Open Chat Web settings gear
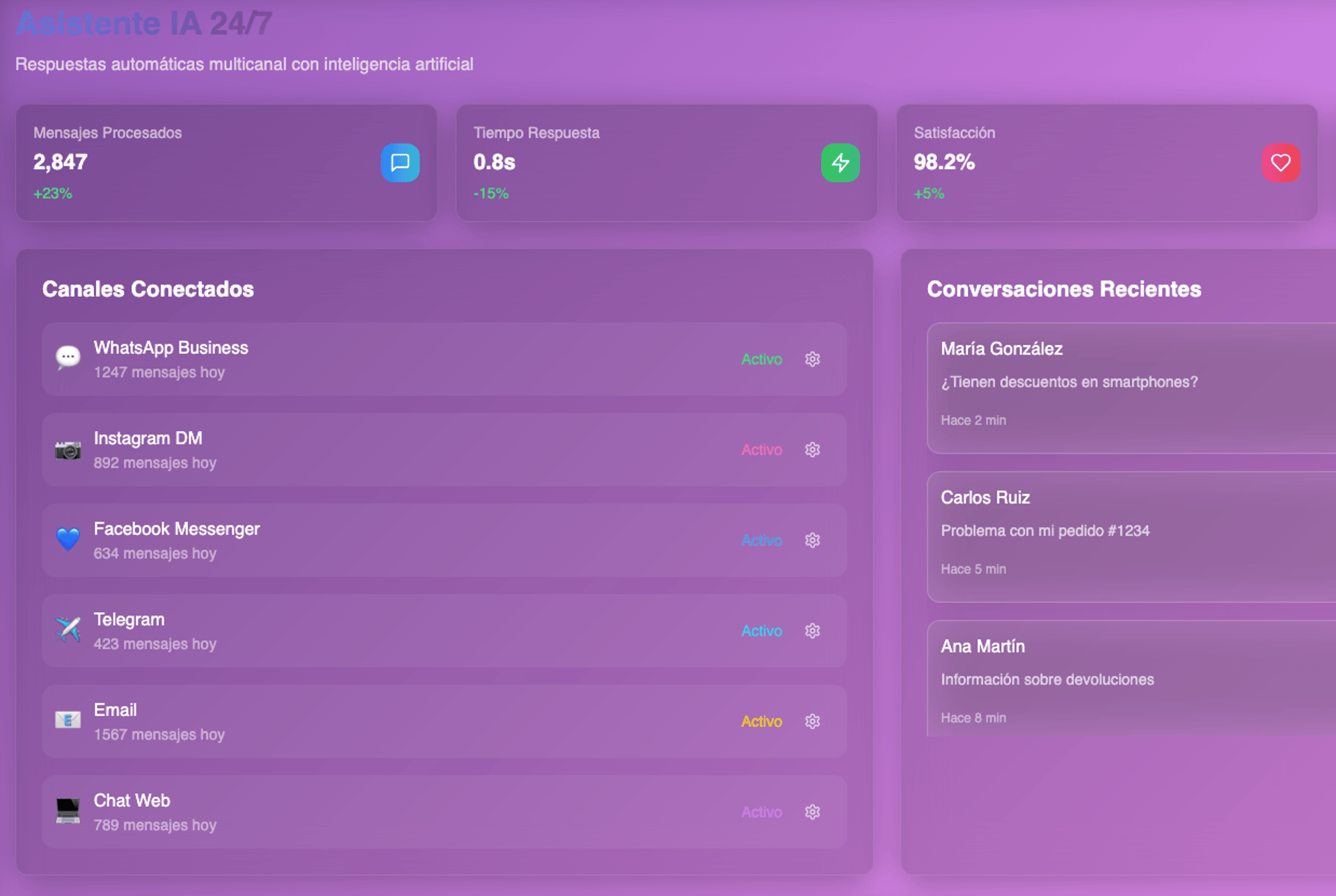 pos(812,812)
